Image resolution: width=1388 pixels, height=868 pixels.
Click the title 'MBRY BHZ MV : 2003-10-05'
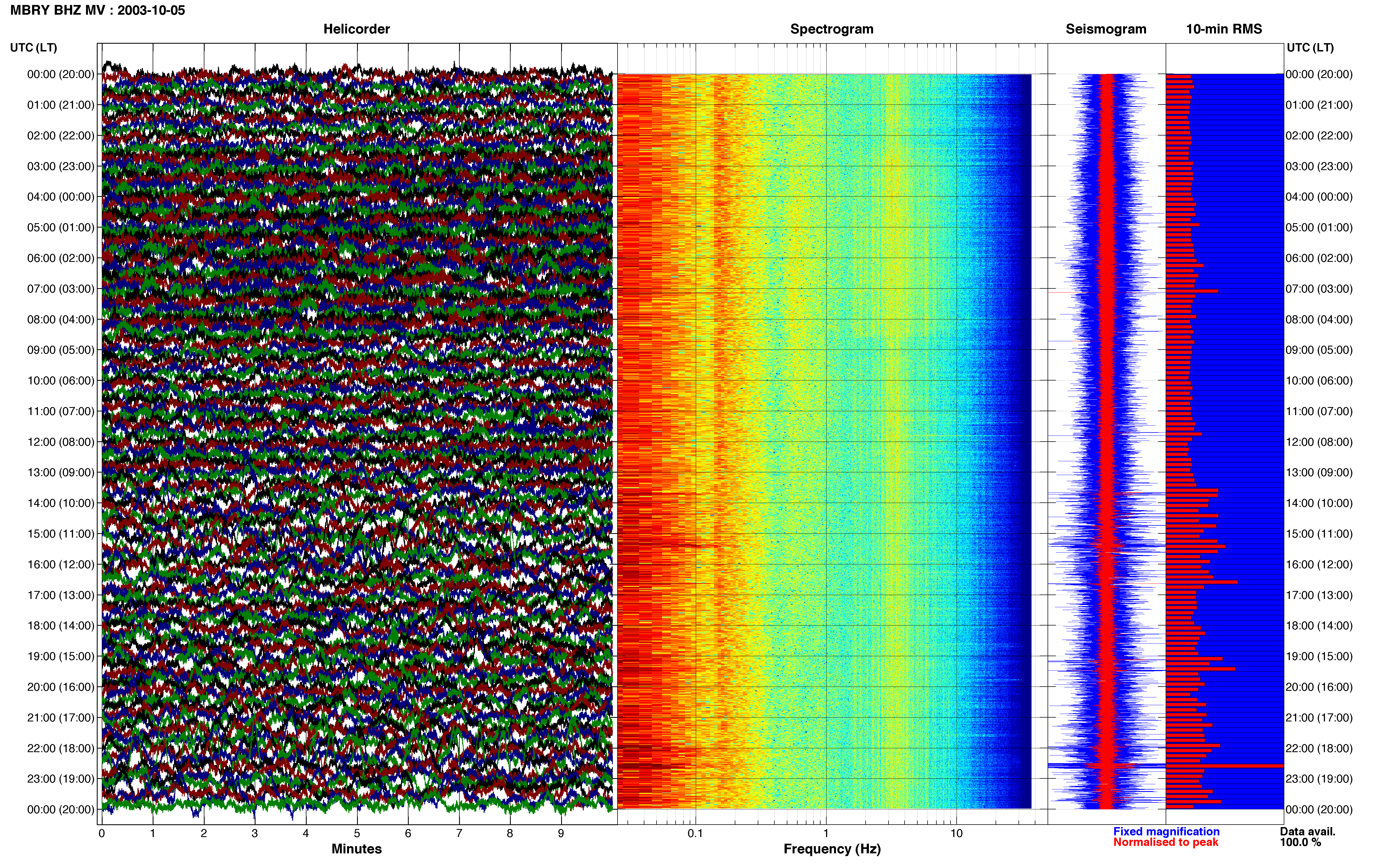(98, 10)
